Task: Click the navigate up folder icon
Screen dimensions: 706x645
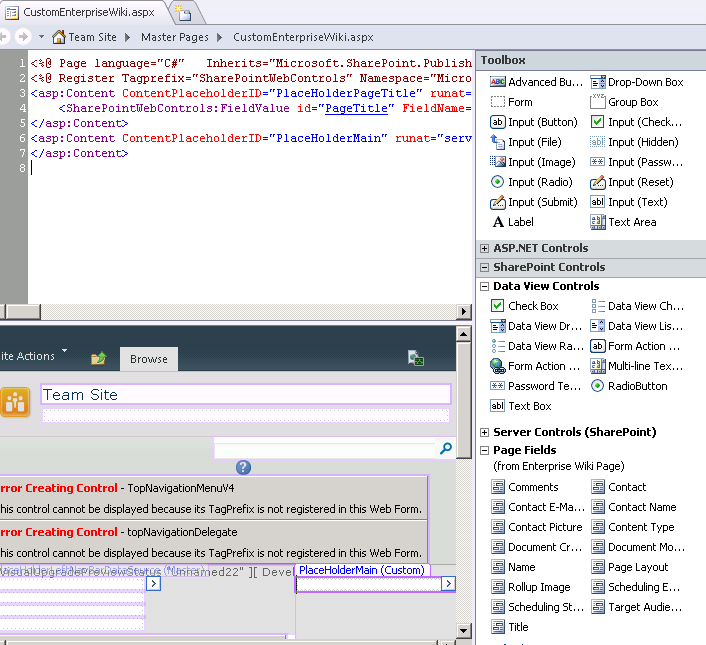Action: pyautogui.click(x=98, y=358)
